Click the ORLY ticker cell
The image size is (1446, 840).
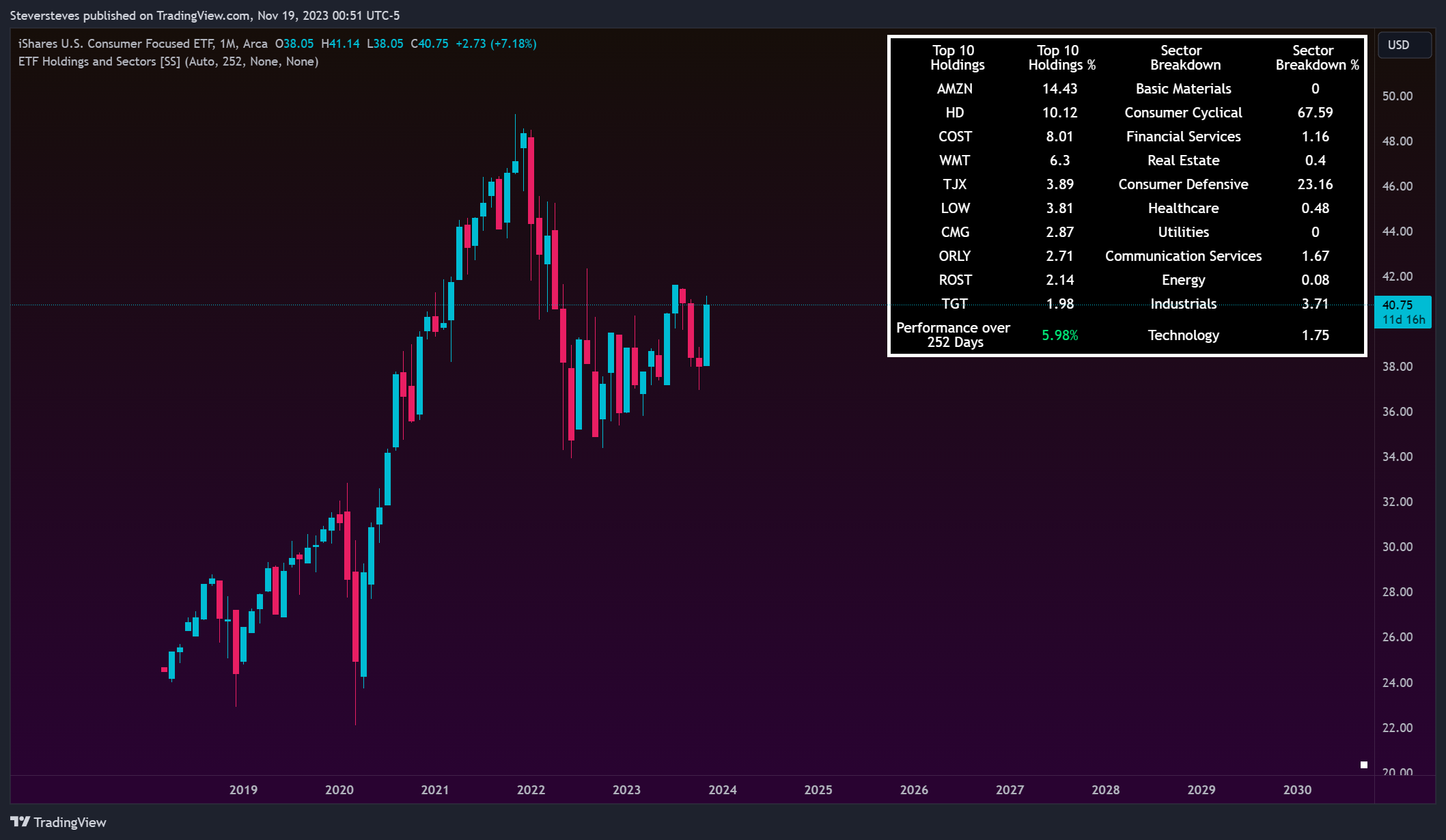tap(954, 256)
